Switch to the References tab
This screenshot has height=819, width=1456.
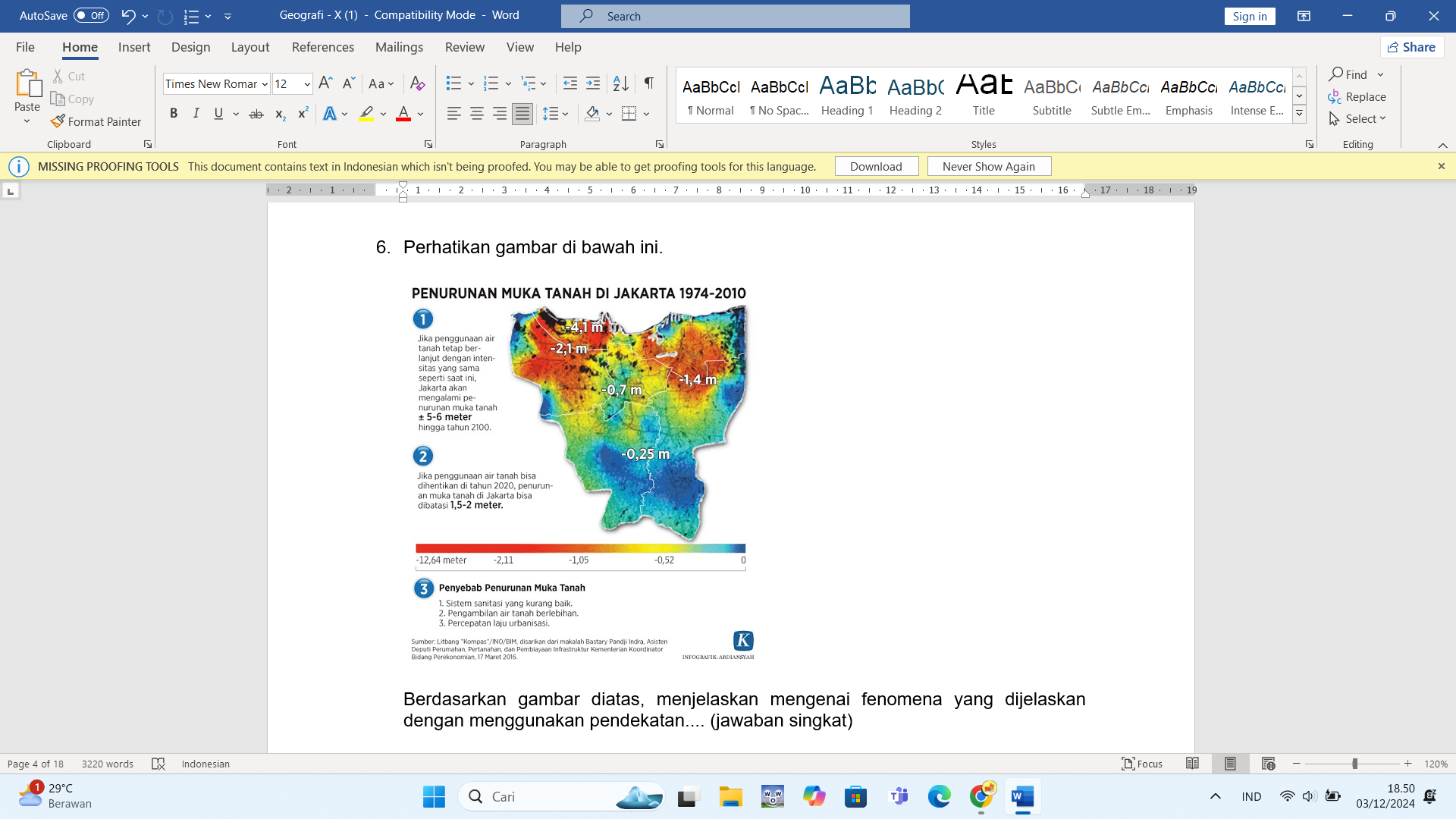pos(323,47)
